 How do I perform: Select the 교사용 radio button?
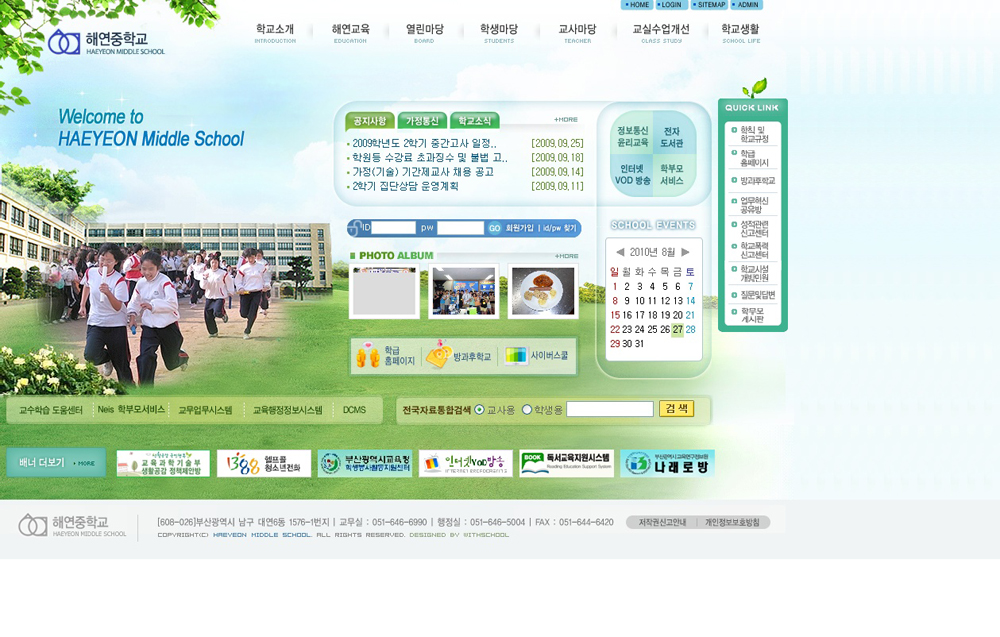click(480, 409)
